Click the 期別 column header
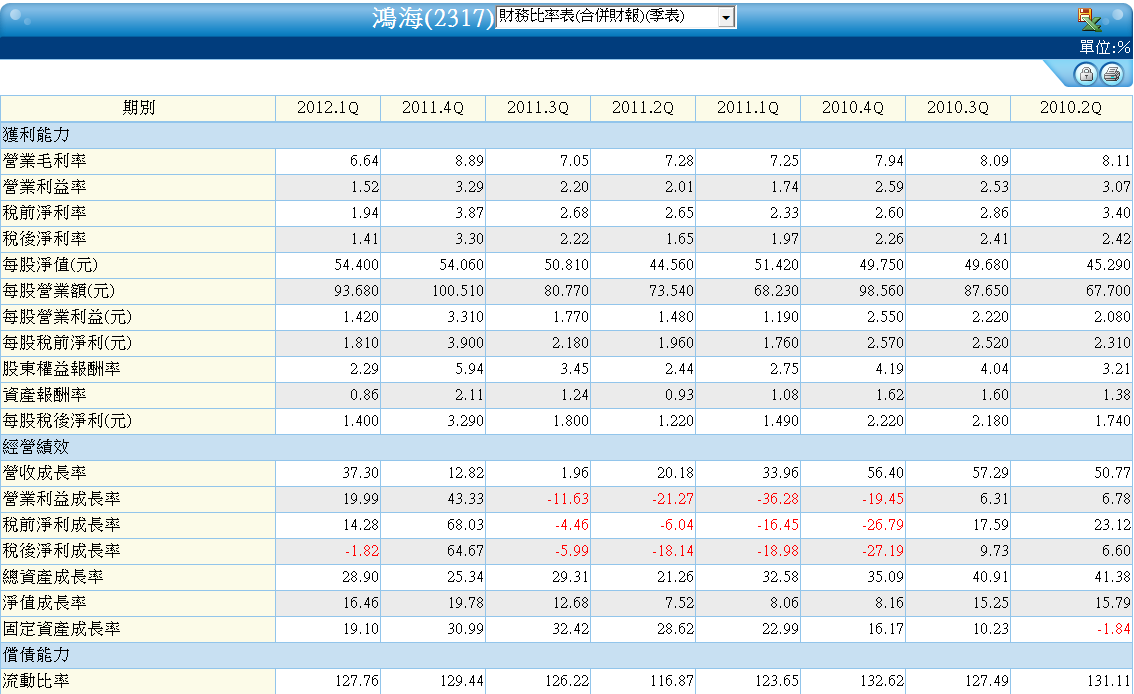The width and height of the screenshot is (1134, 694). [138, 108]
